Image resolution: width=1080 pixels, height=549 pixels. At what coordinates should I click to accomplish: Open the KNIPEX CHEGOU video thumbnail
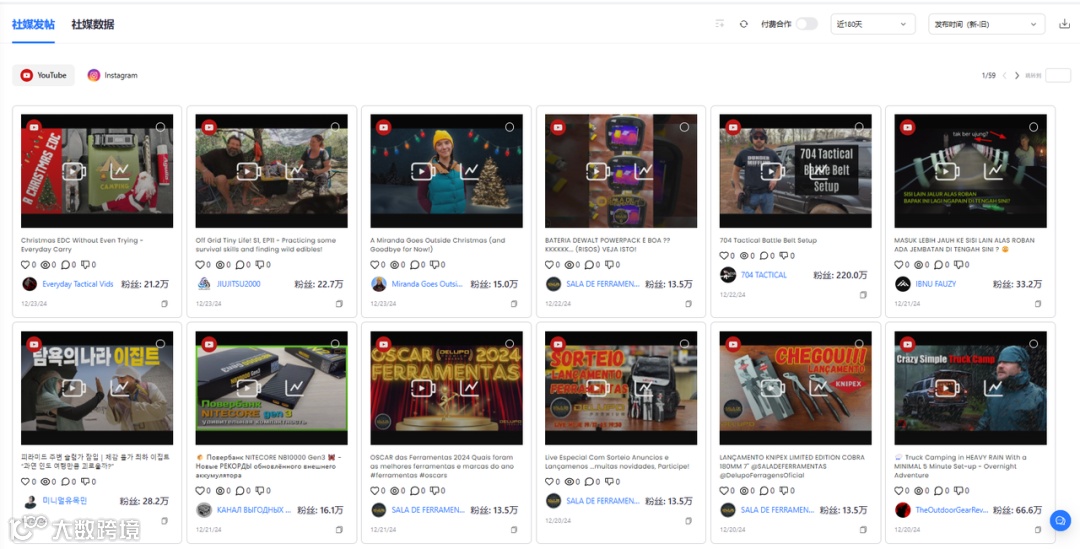click(x=796, y=388)
